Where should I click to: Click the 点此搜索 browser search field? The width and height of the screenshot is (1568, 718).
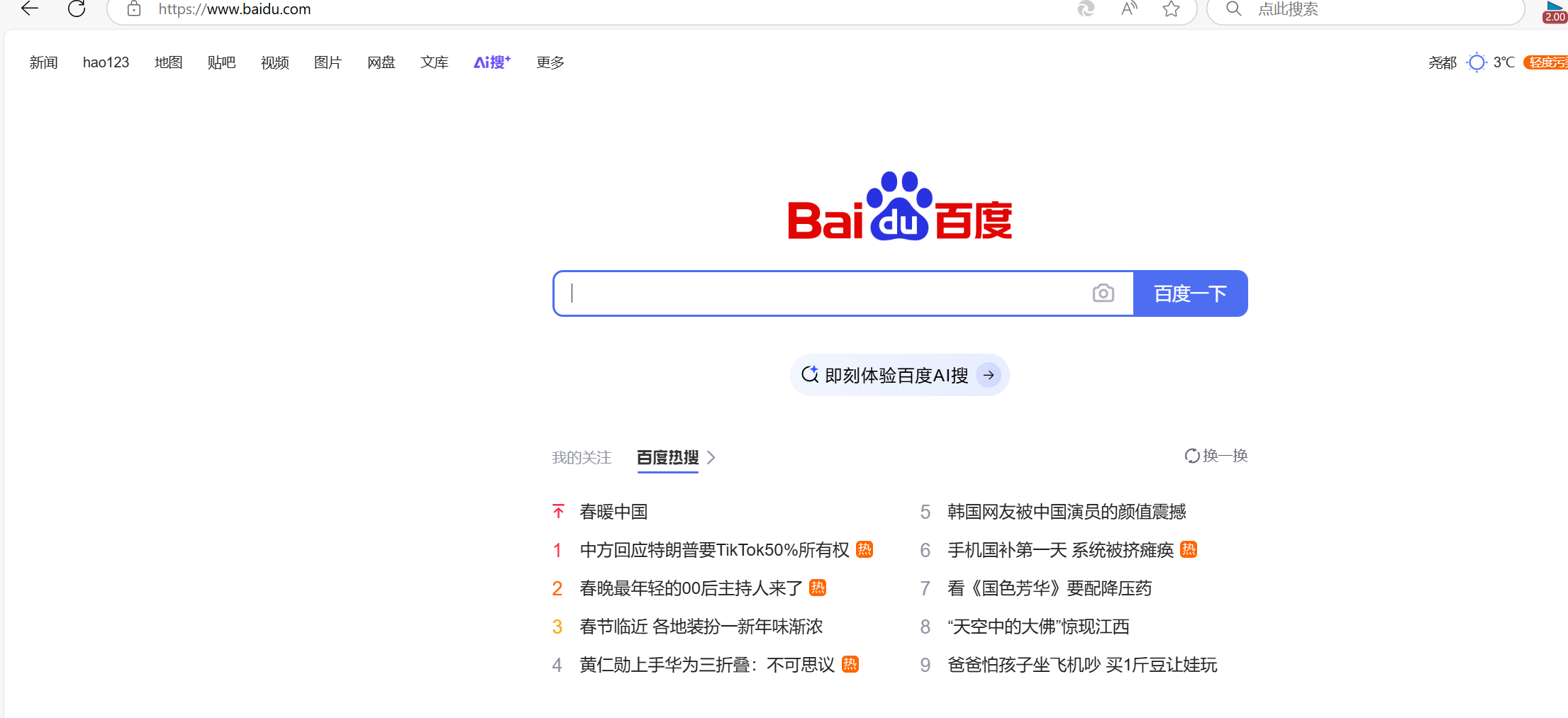pos(1365,9)
